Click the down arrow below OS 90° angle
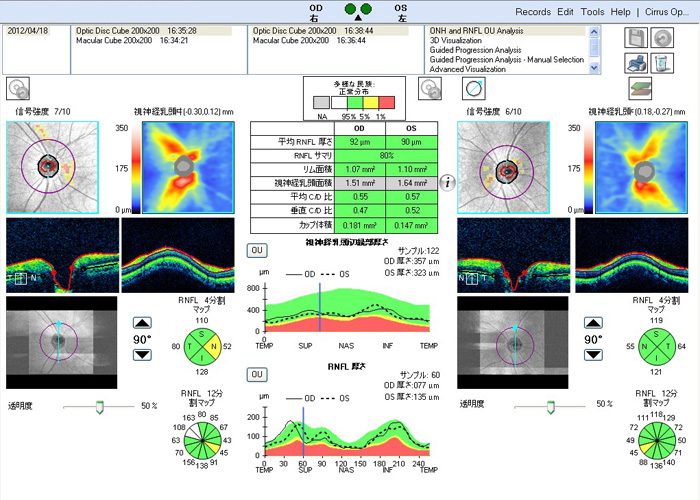The height and width of the screenshot is (500, 700). click(593, 355)
